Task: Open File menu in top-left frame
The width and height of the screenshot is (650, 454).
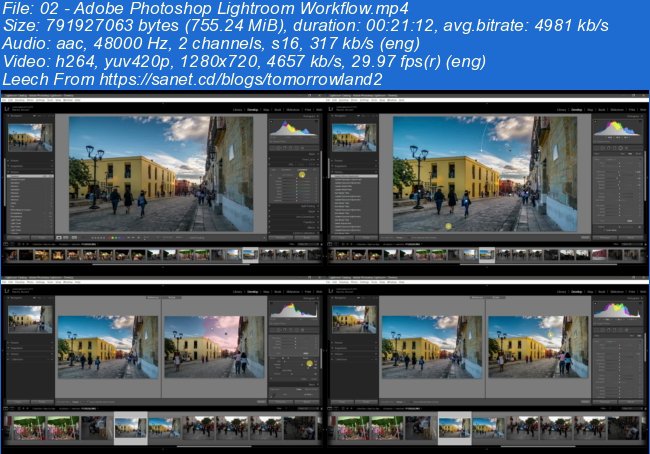Action: [5, 100]
